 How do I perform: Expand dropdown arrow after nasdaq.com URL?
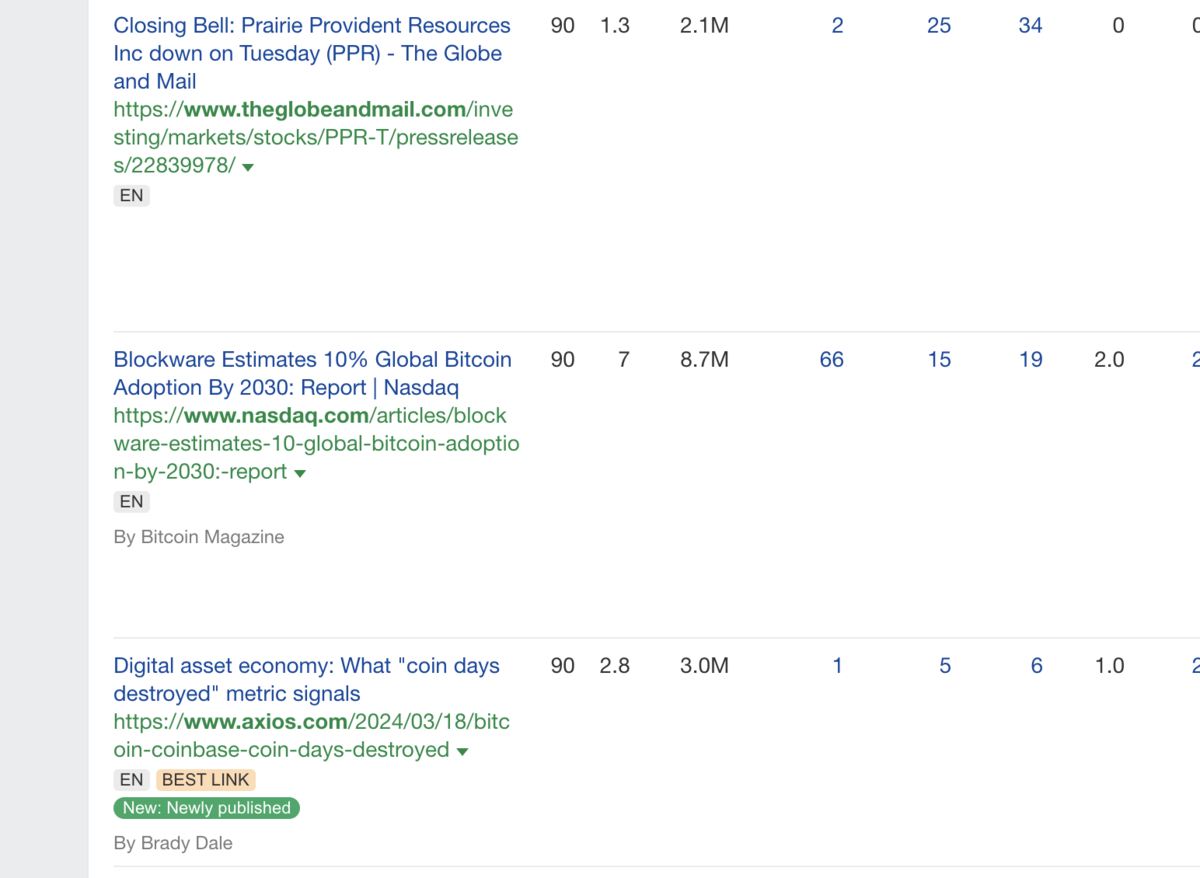[x=300, y=473]
